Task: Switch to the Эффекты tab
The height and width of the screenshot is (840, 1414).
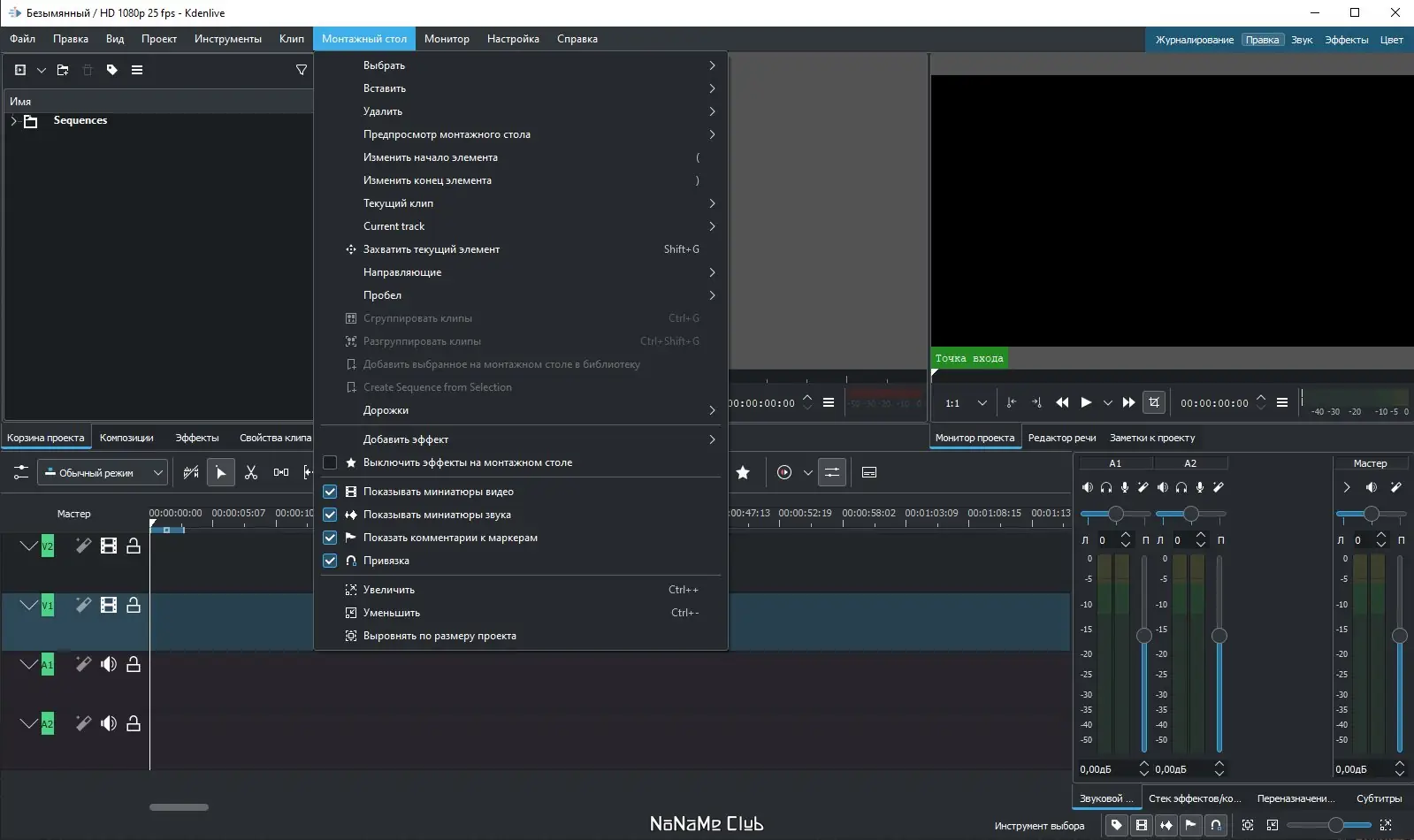Action: (197, 438)
